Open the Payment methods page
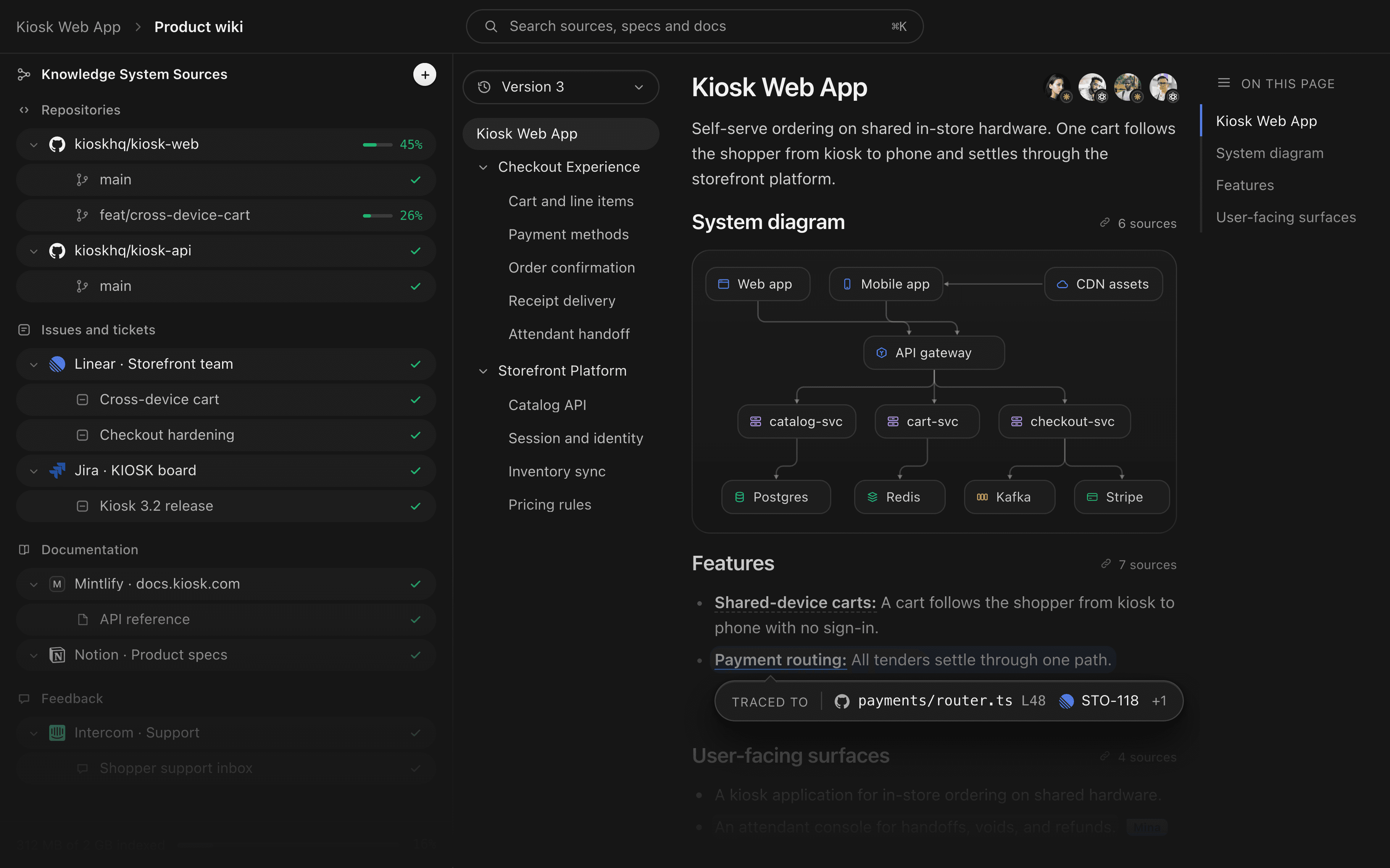 (568, 234)
